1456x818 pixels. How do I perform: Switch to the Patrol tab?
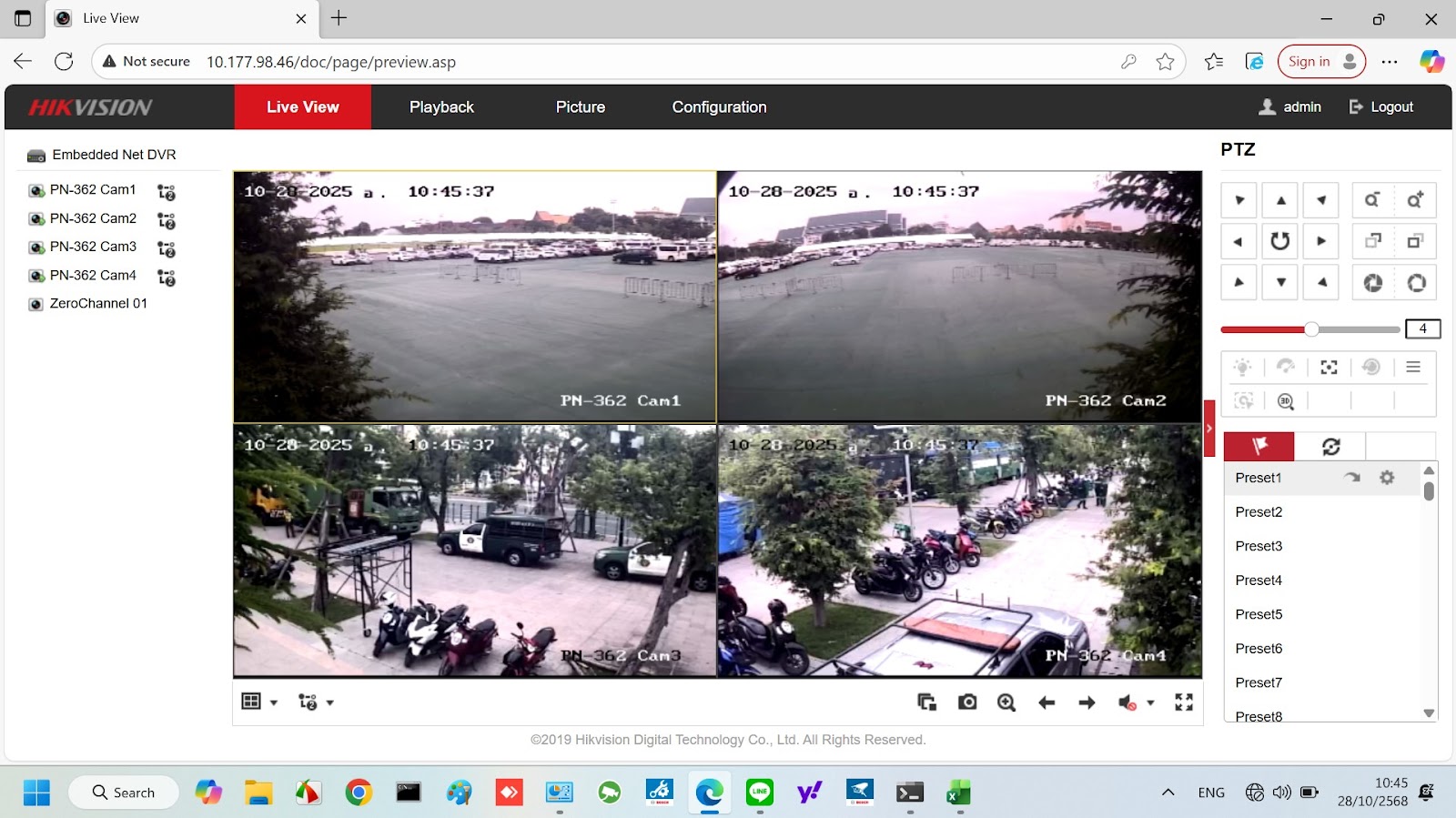point(1330,446)
